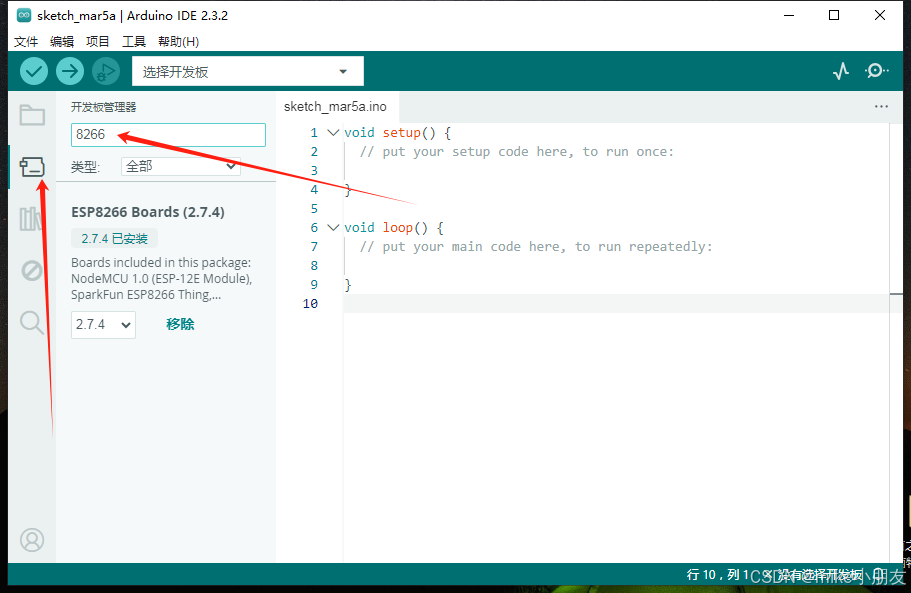Collapse the void loop() code fold arrow
911x593 pixels.
click(x=333, y=227)
